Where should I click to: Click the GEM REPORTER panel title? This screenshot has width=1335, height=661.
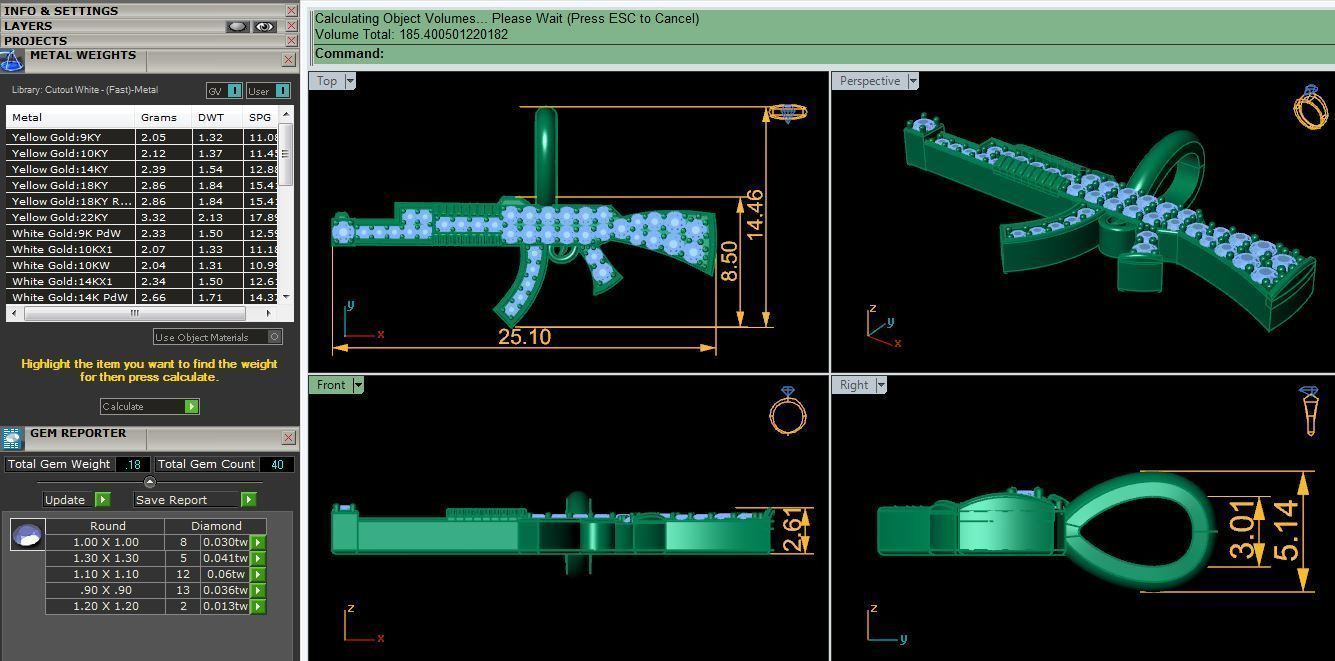click(x=78, y=433)
